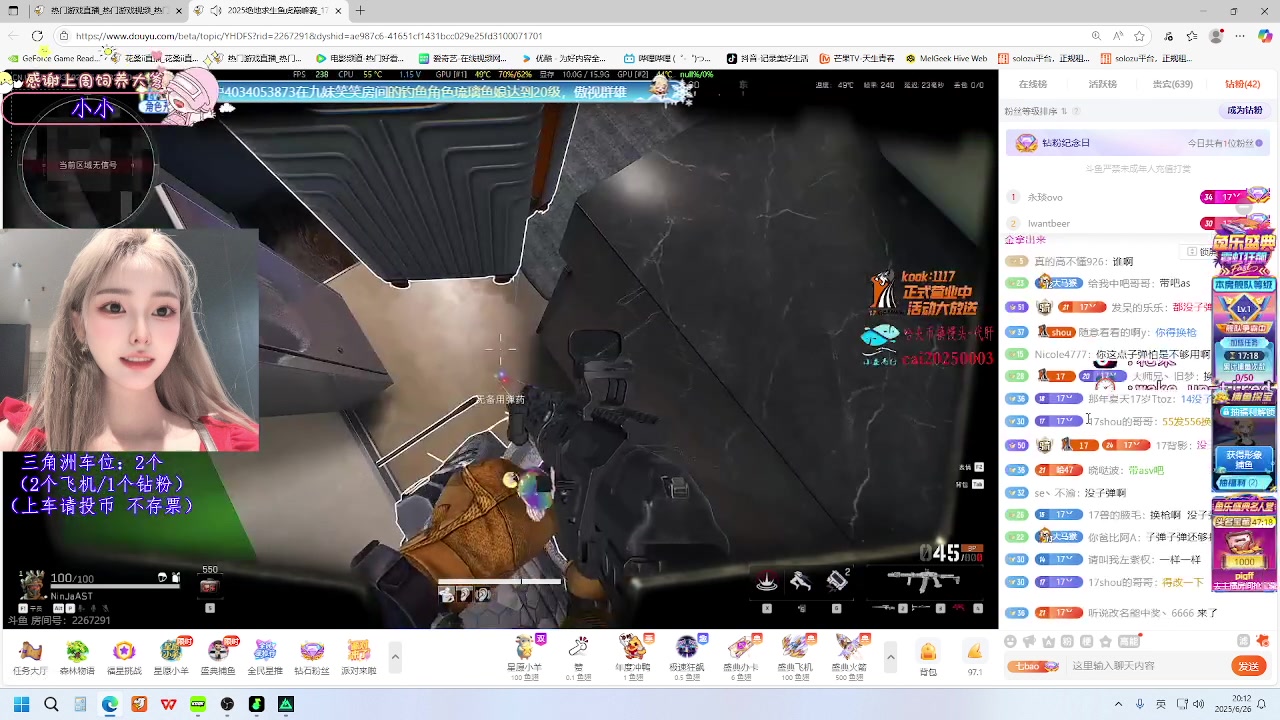The image size is (1280, 720).
Task: Switch to the 活跃榜 tab
Action: point(1103,84)
